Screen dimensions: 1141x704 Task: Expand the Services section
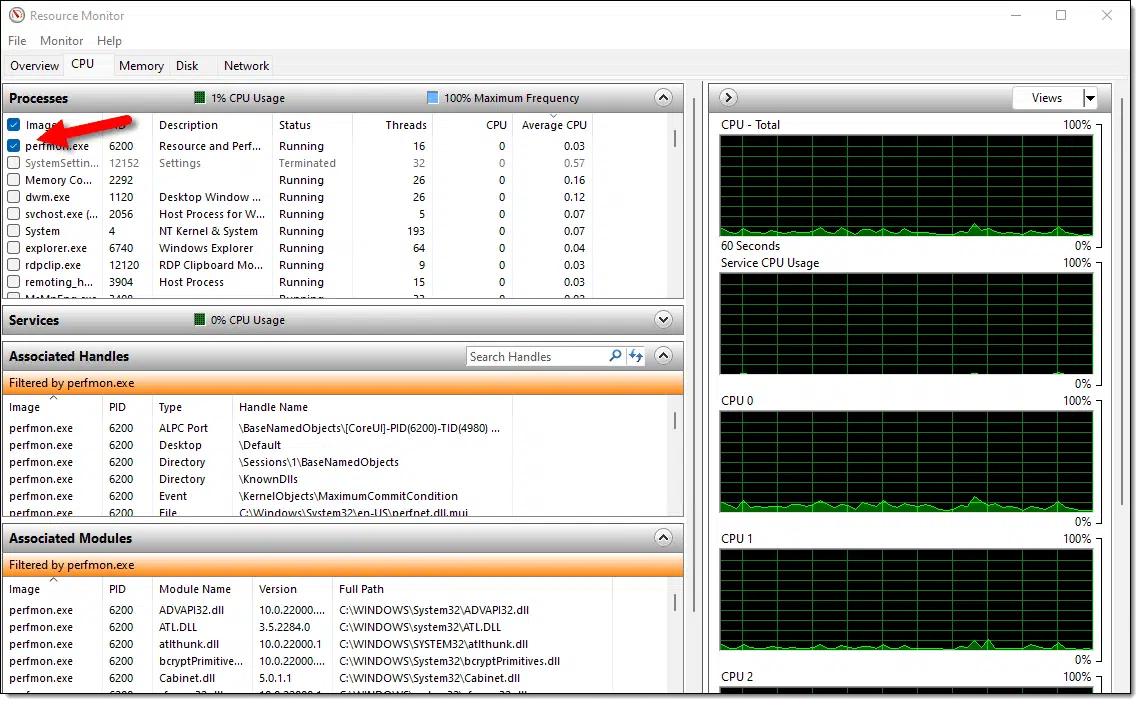(x=663, y=320)
